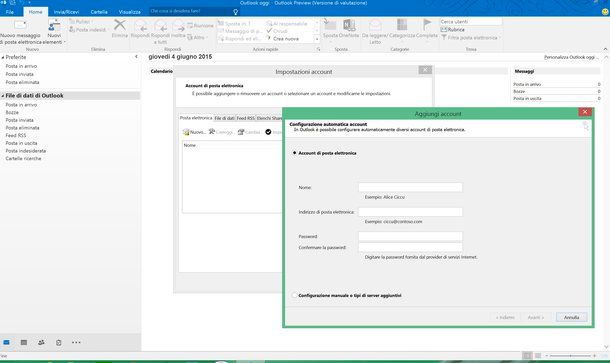
Task: Click the Avanti button
Action: (x=536, y=317)
